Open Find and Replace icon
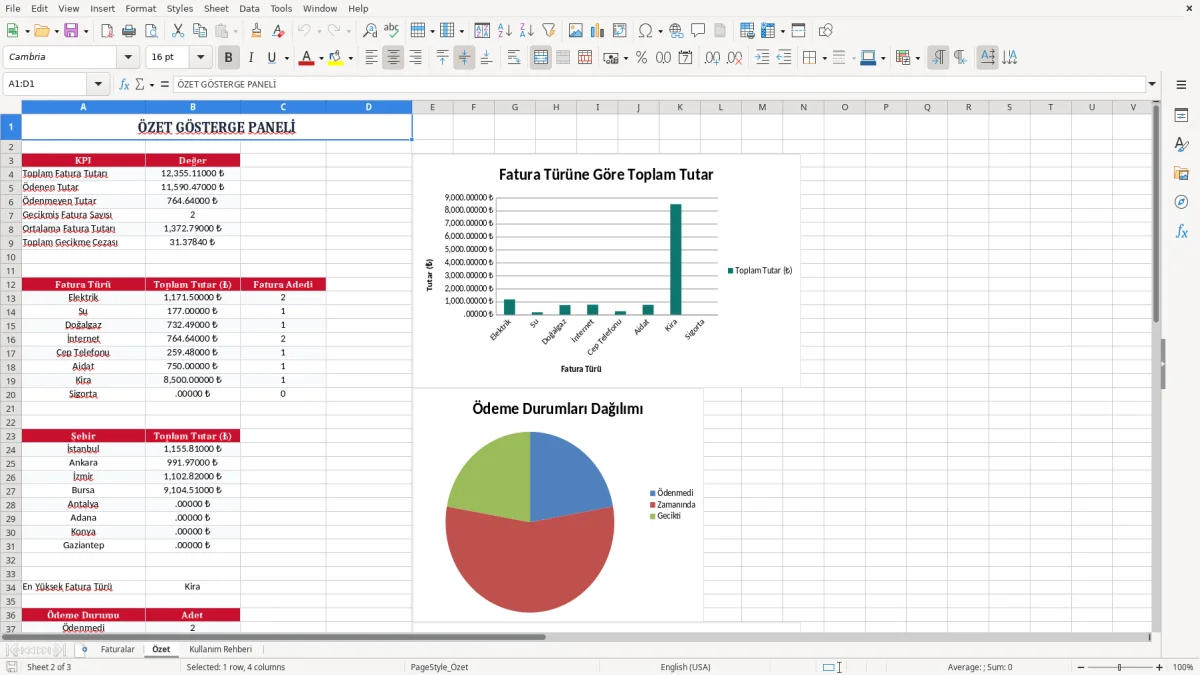This screenshot has height=675, width=1200. point(370,31)
